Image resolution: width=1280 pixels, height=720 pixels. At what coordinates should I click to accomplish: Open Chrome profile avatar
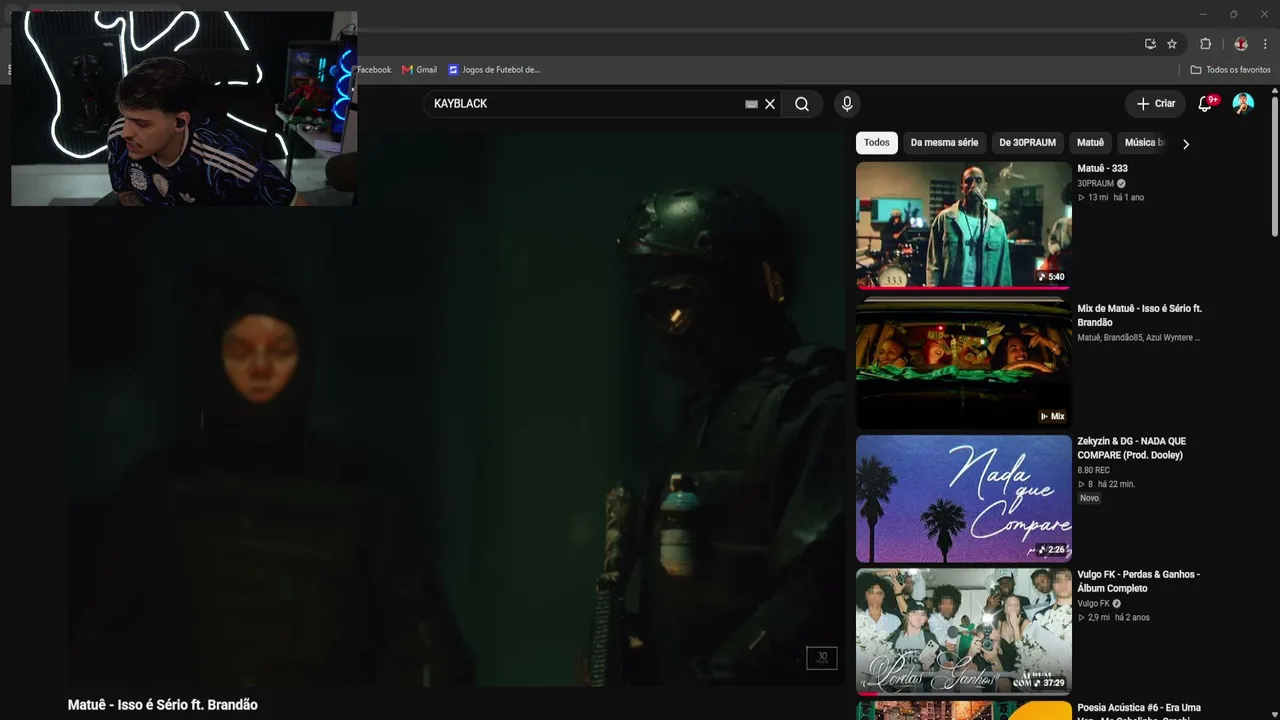(x=1241, y=44)
